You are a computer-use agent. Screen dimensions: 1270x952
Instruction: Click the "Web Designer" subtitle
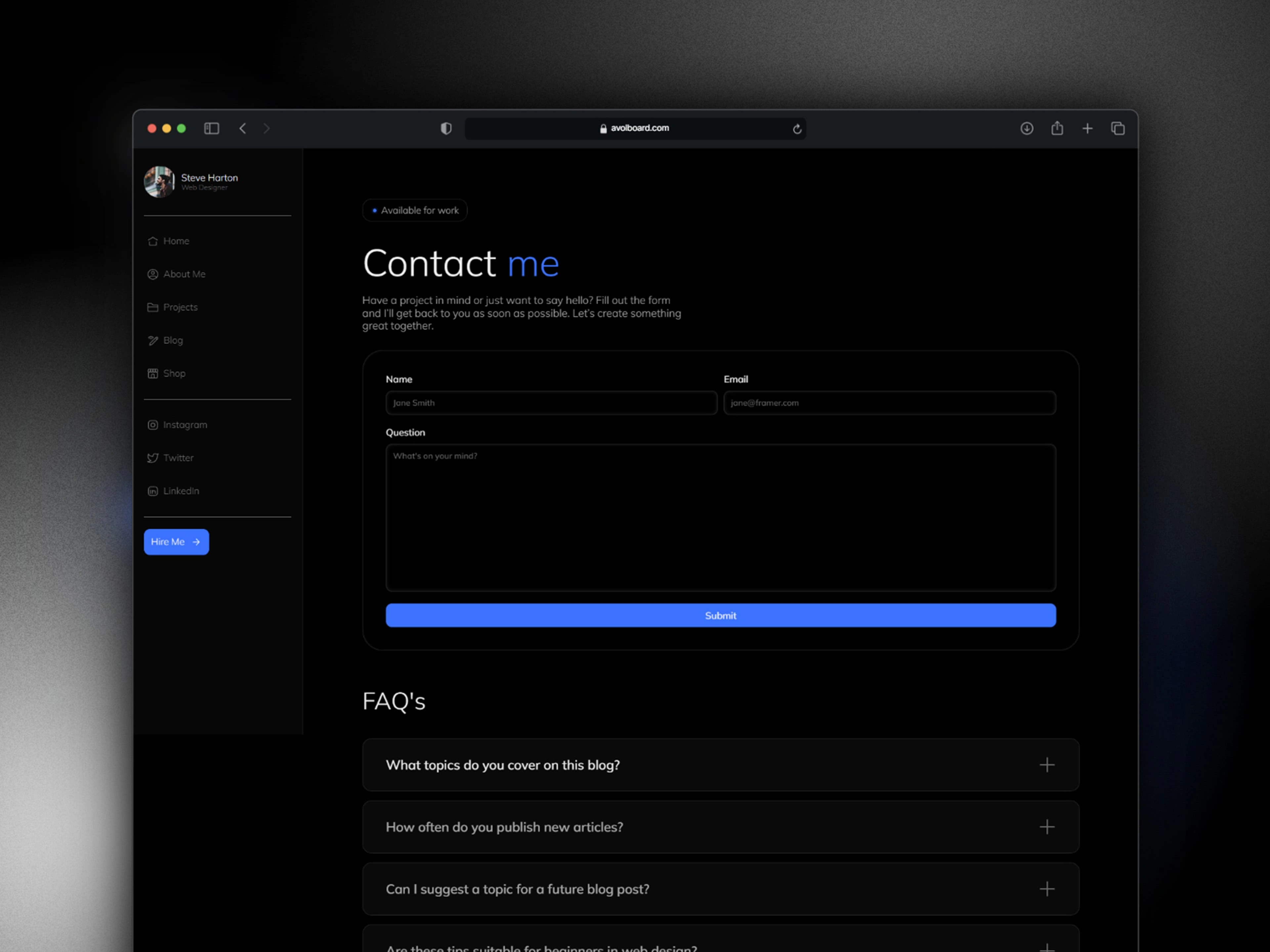tap(204, 188)
